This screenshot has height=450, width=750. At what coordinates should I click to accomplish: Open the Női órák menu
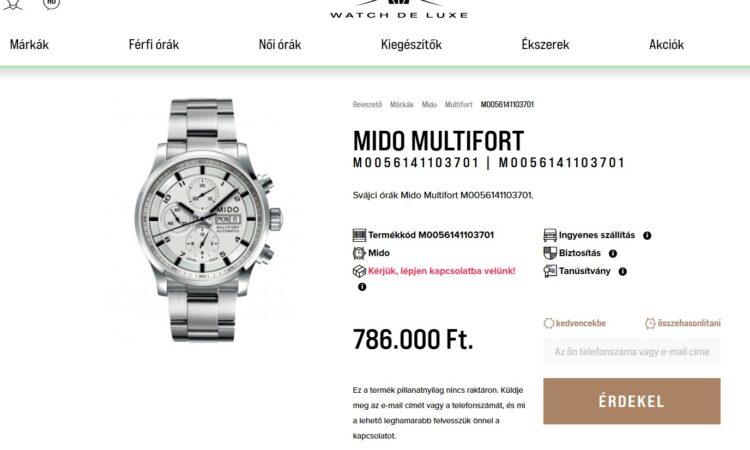point(280,44)
